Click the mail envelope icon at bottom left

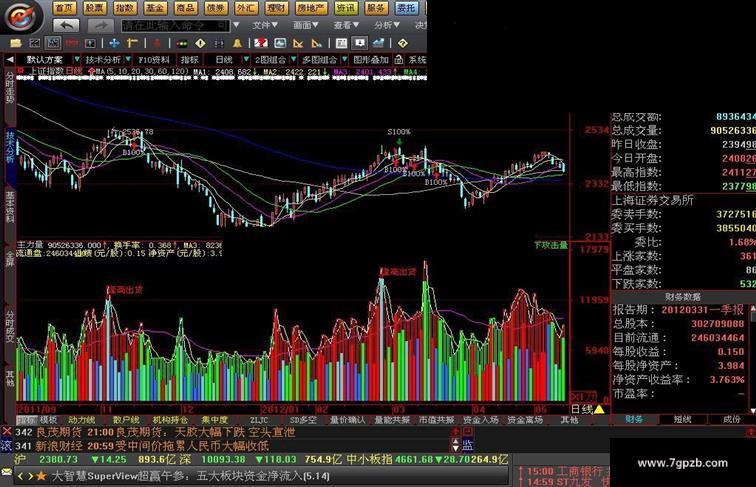7,472
